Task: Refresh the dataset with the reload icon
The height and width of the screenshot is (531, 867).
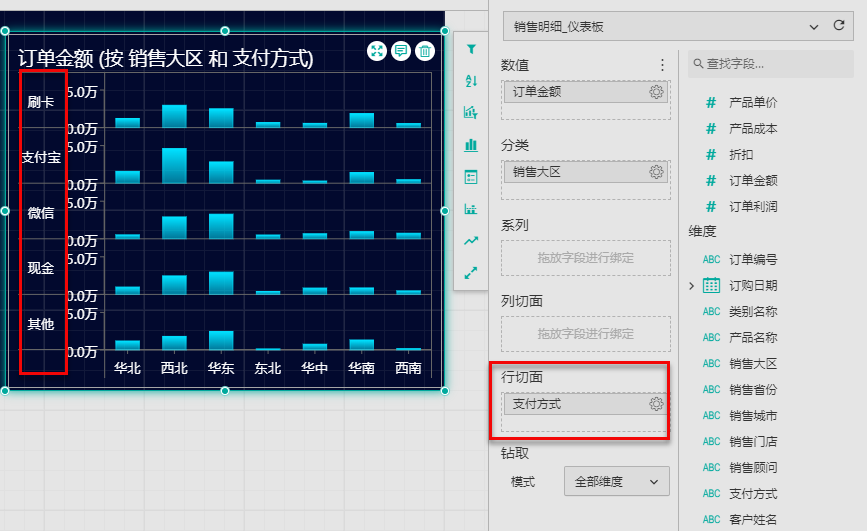Action: pos(838,26)
